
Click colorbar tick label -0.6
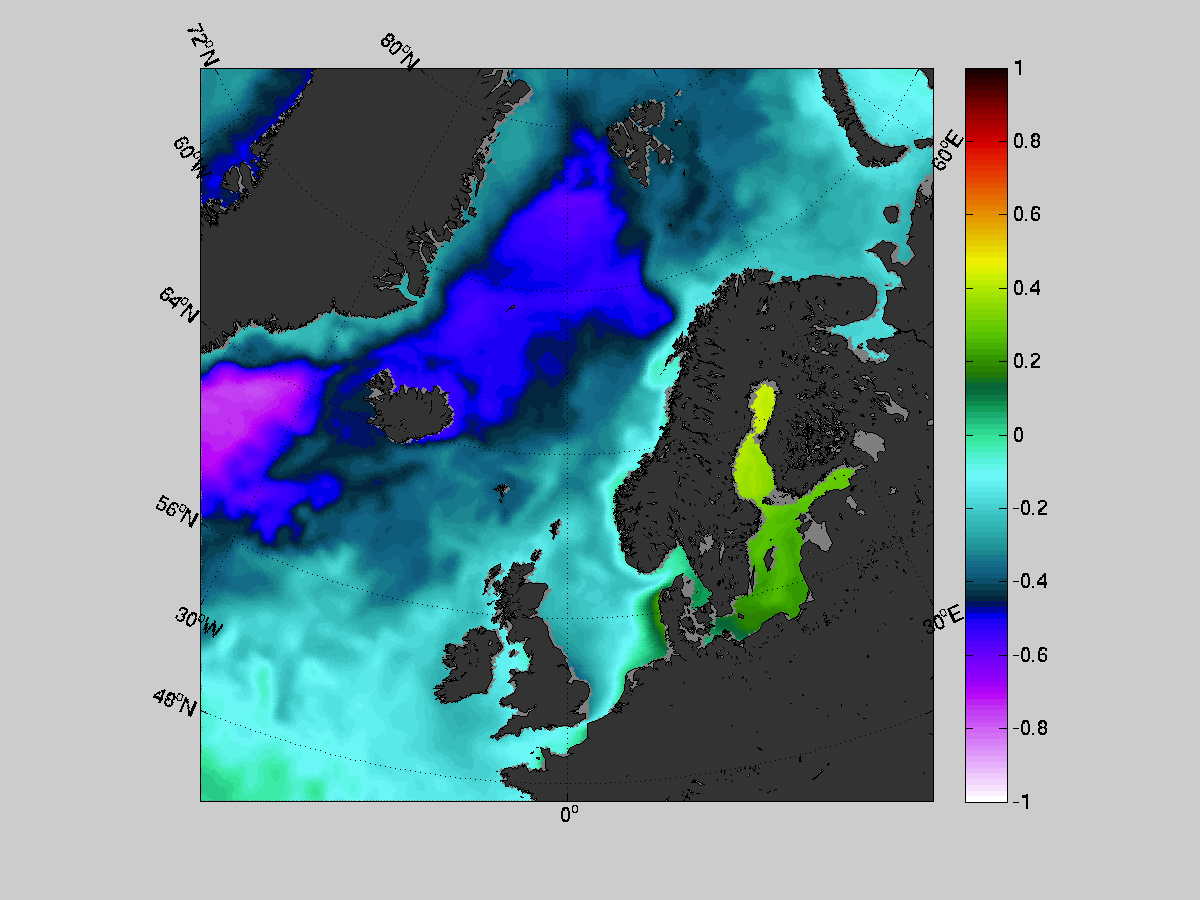1028,654
